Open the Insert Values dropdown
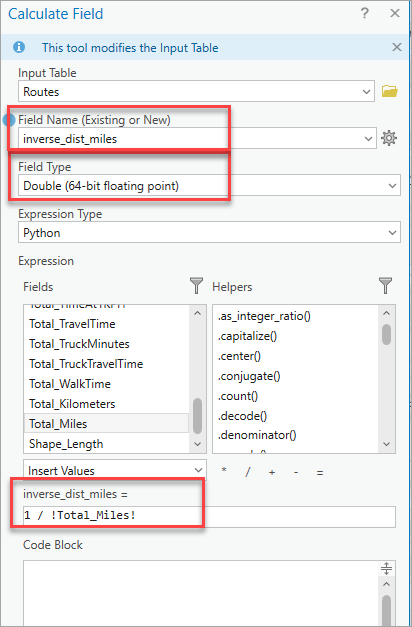The height and width of the screenshot is (627, 412). 115,470
